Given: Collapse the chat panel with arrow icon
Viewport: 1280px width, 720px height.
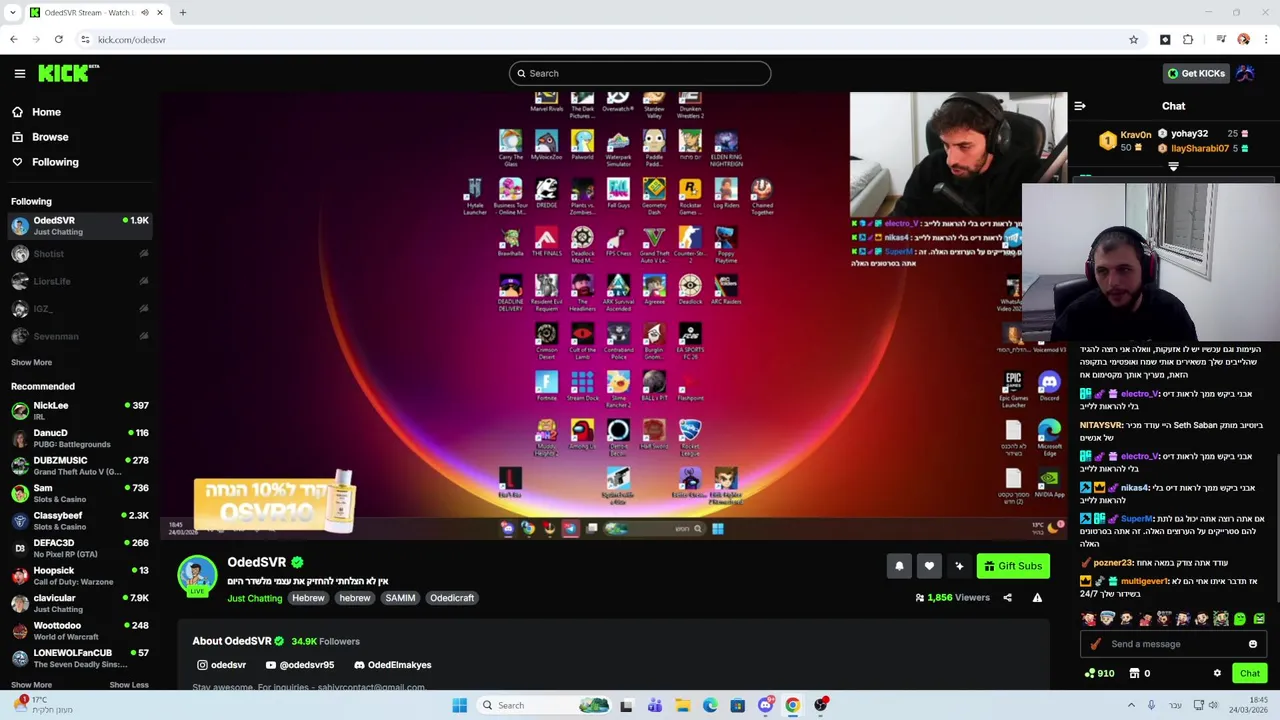Looking at the screenshot, I should [x=1080, y=106].
